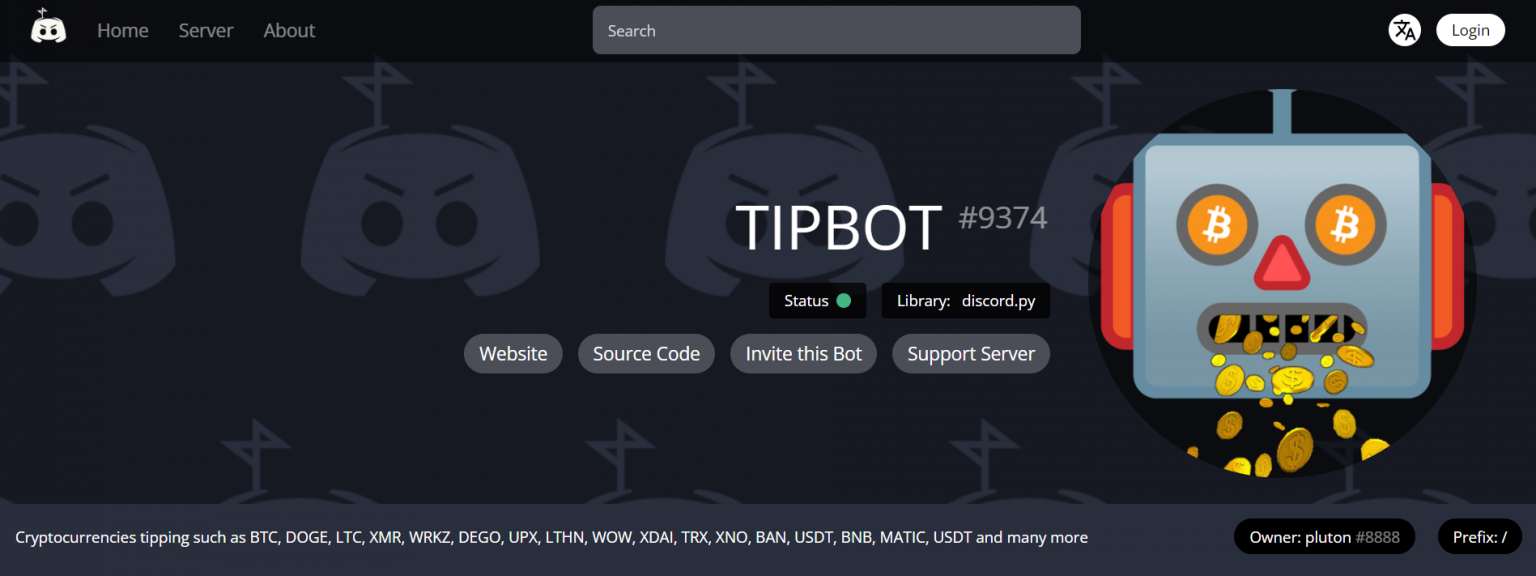Viewport: 1536px width, 576px height.
Task: Click the Login button
Action: coord(1470,30)
